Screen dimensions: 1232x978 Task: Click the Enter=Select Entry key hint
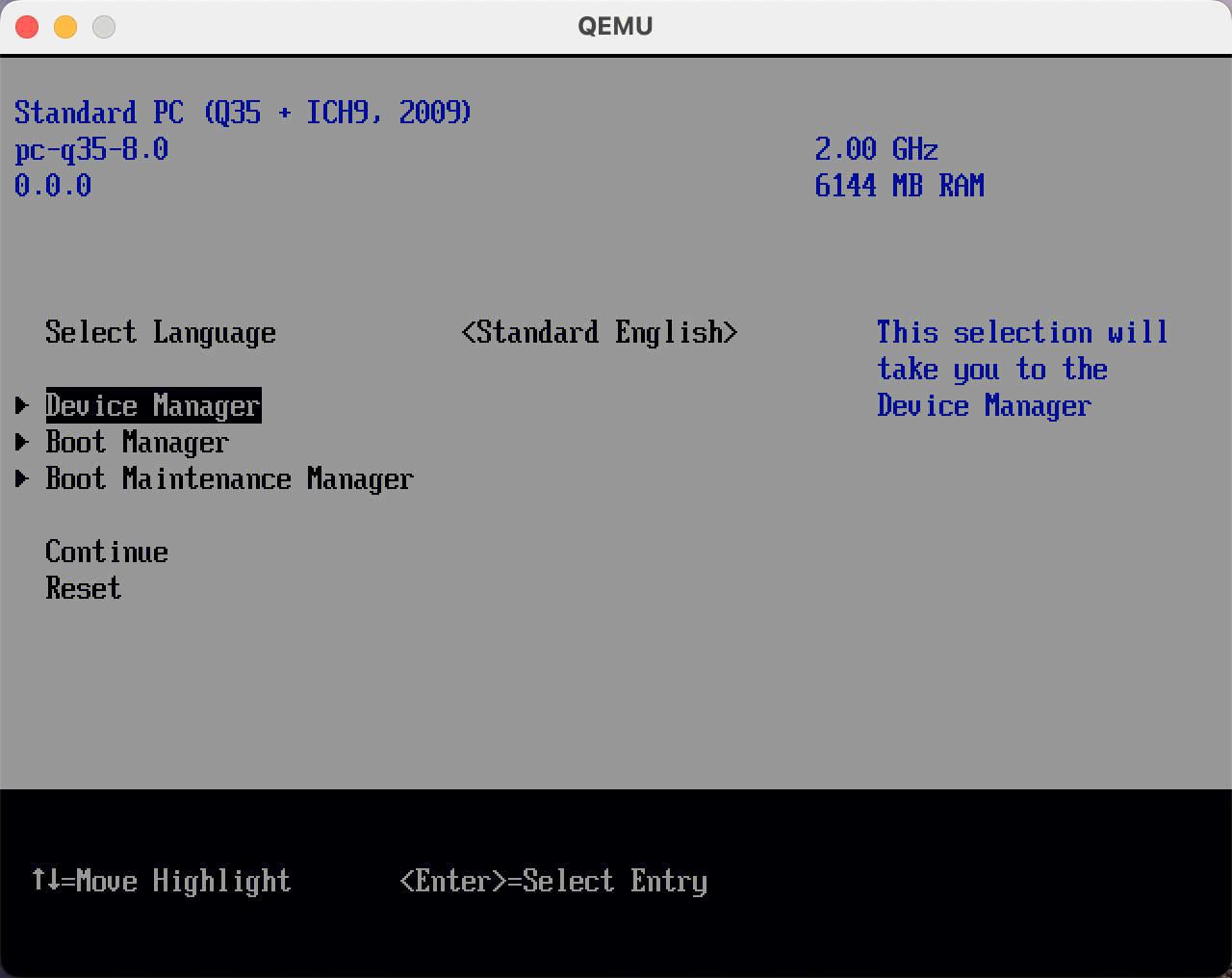click(553, 881)
